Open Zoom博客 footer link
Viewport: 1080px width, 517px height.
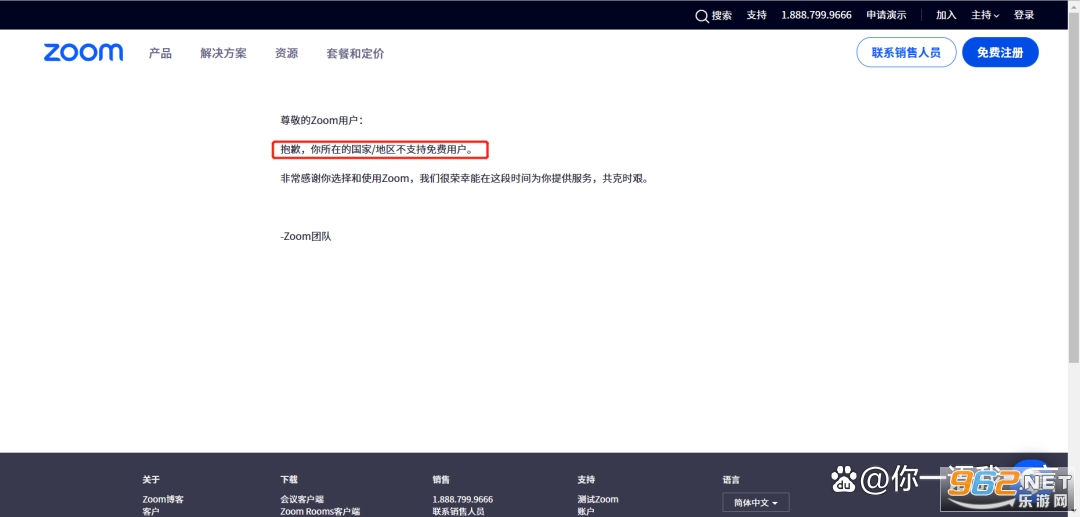(163, 499)
